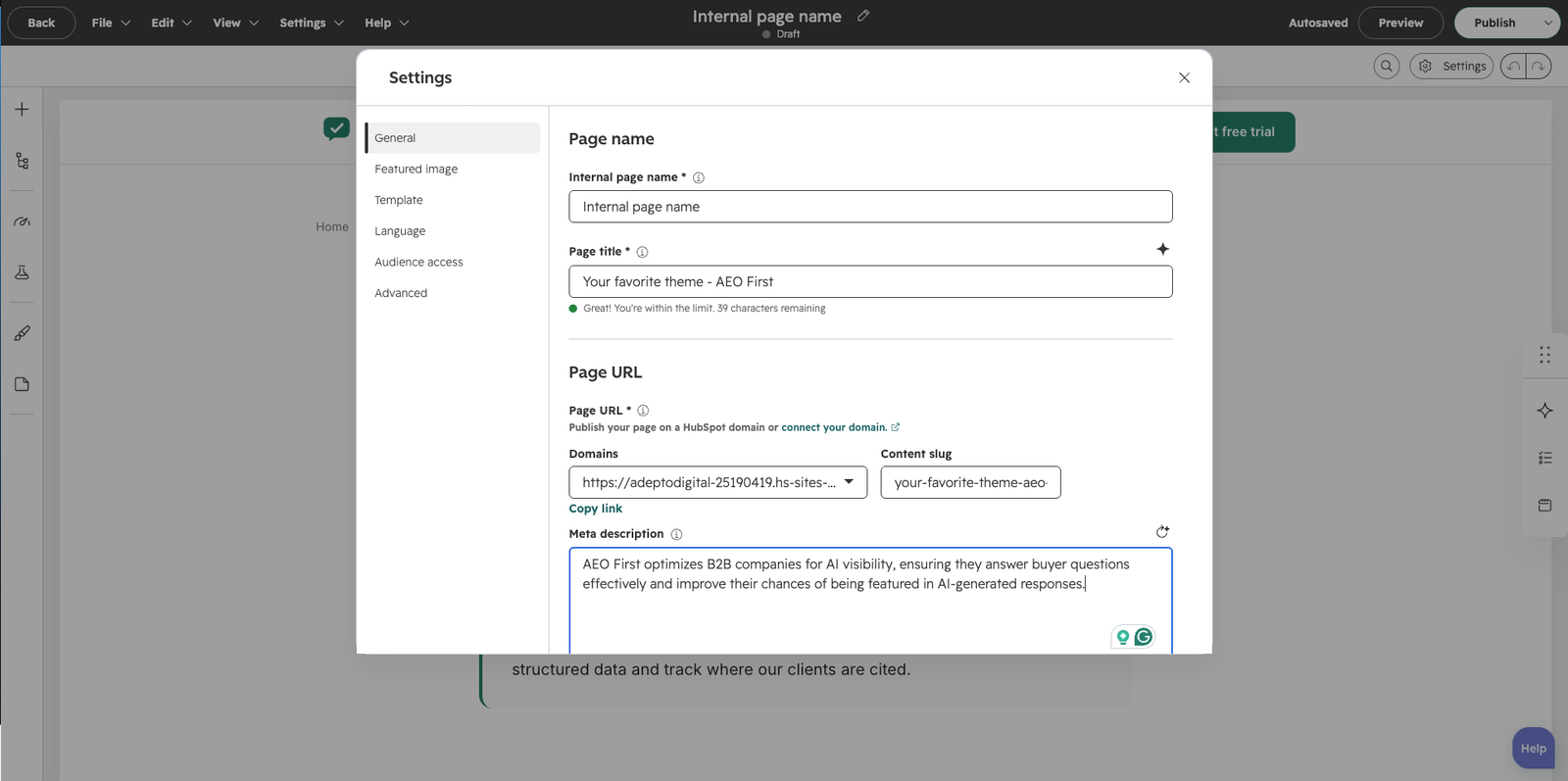This screenshot has height=781, width=1568.
Task: Click the regenerate icon for Meta description
Action: 1162,531
